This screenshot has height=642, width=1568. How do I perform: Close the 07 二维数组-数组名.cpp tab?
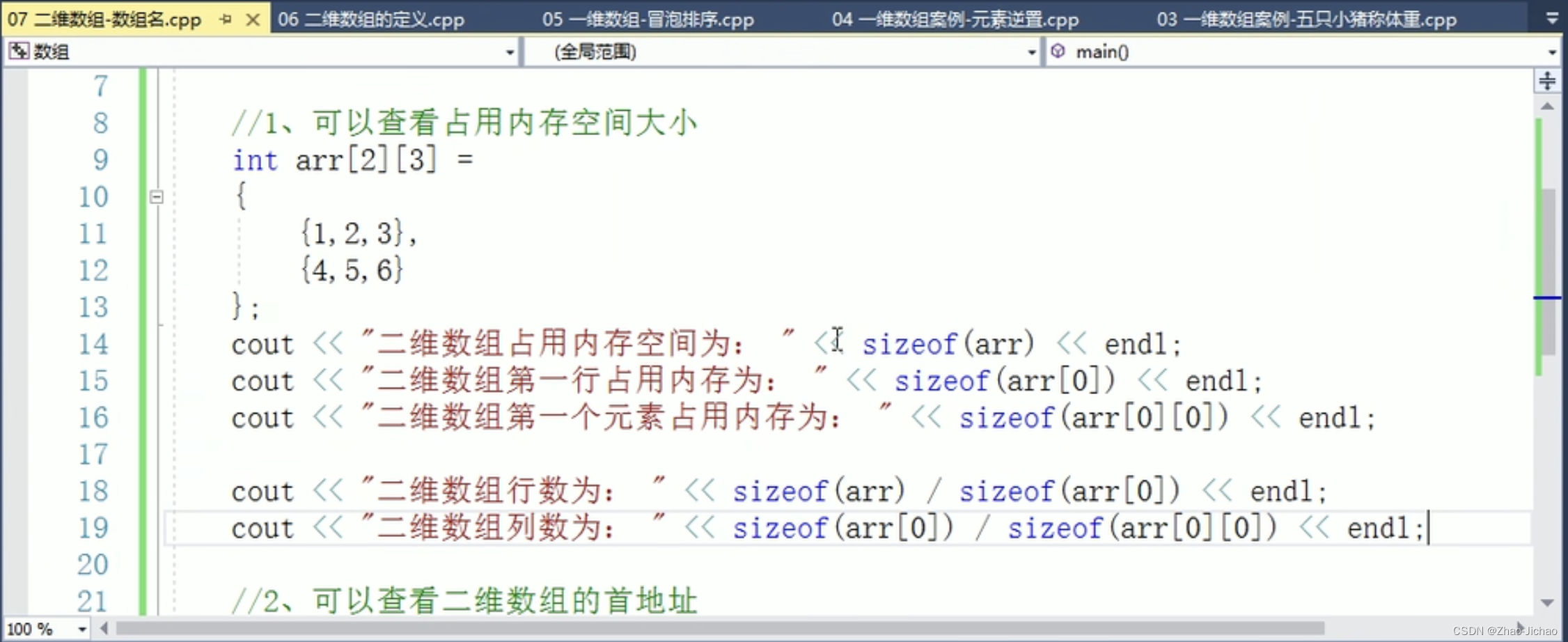pyautogui.click(x=253, y=19)
